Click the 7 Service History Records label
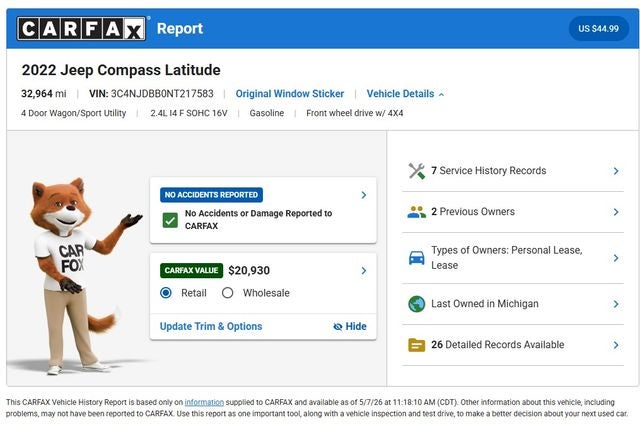The height and width of the screenshot is (424, 640). coord(489,171)
